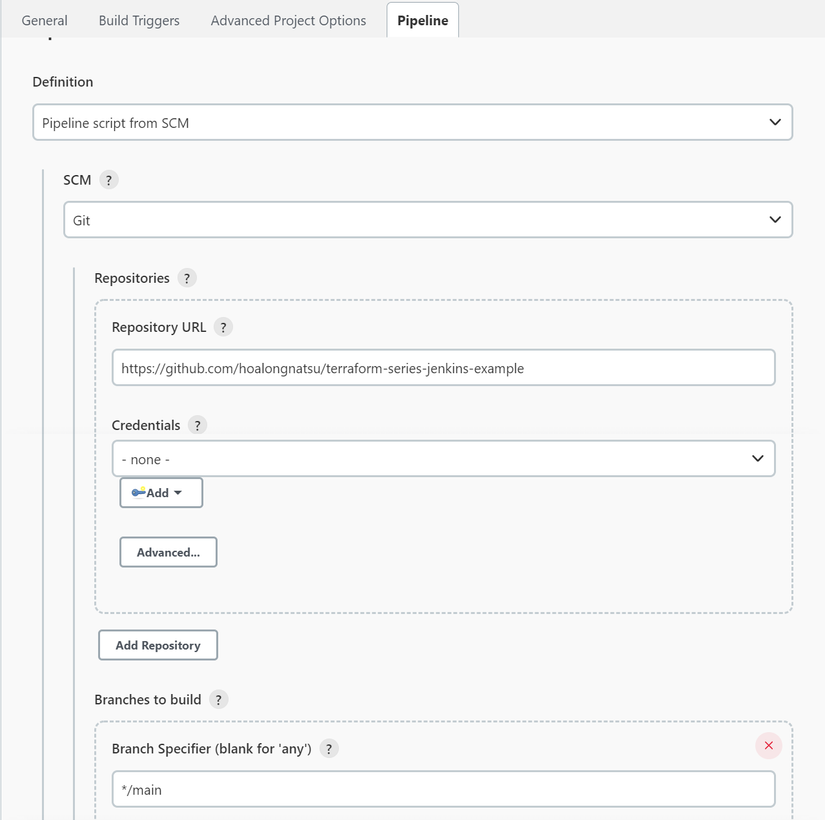Select the Pipeline tab
This screenshot has height=820, width=825.
pos(422,21)
